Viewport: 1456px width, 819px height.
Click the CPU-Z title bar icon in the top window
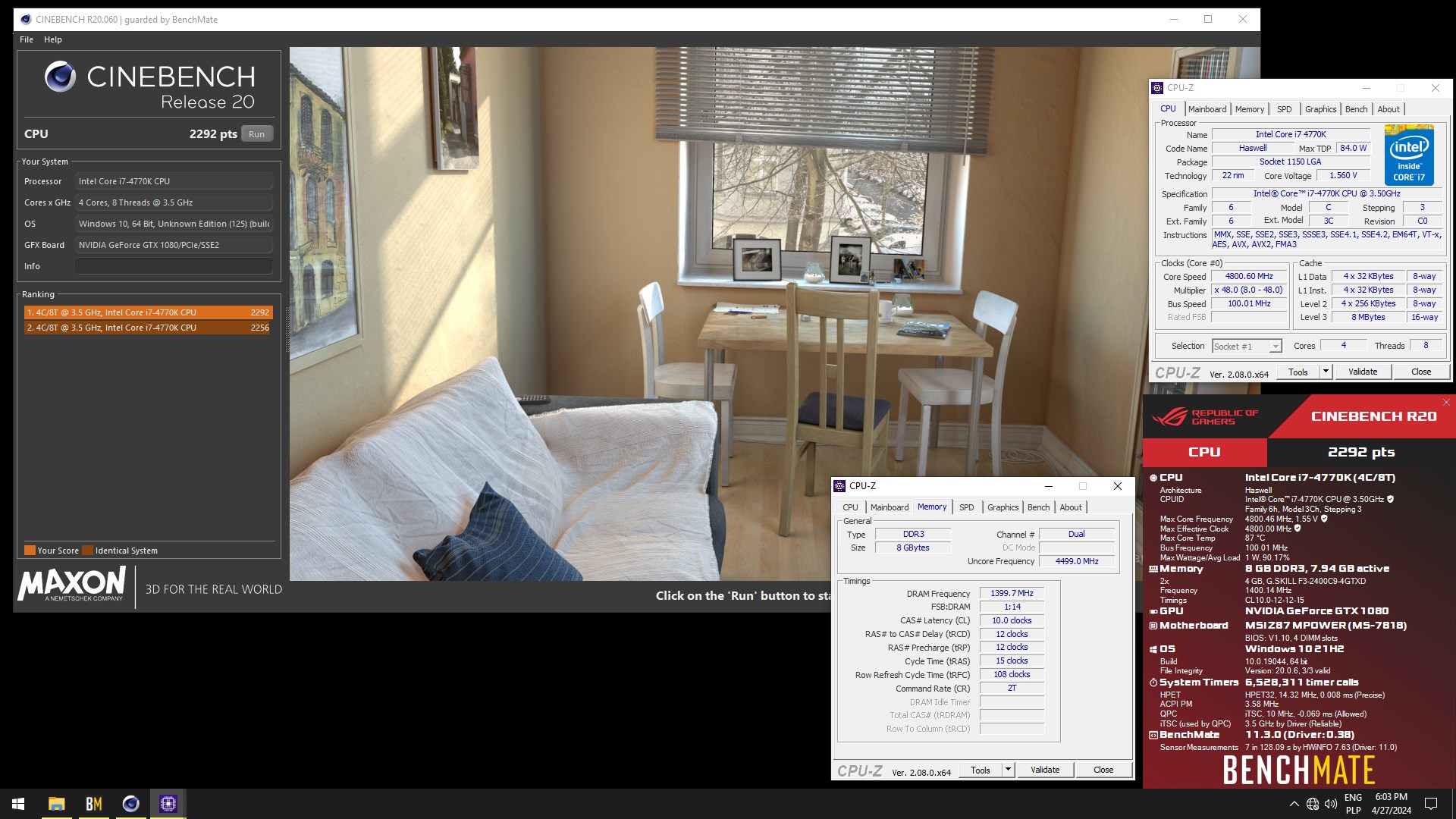coord(1157,88)
